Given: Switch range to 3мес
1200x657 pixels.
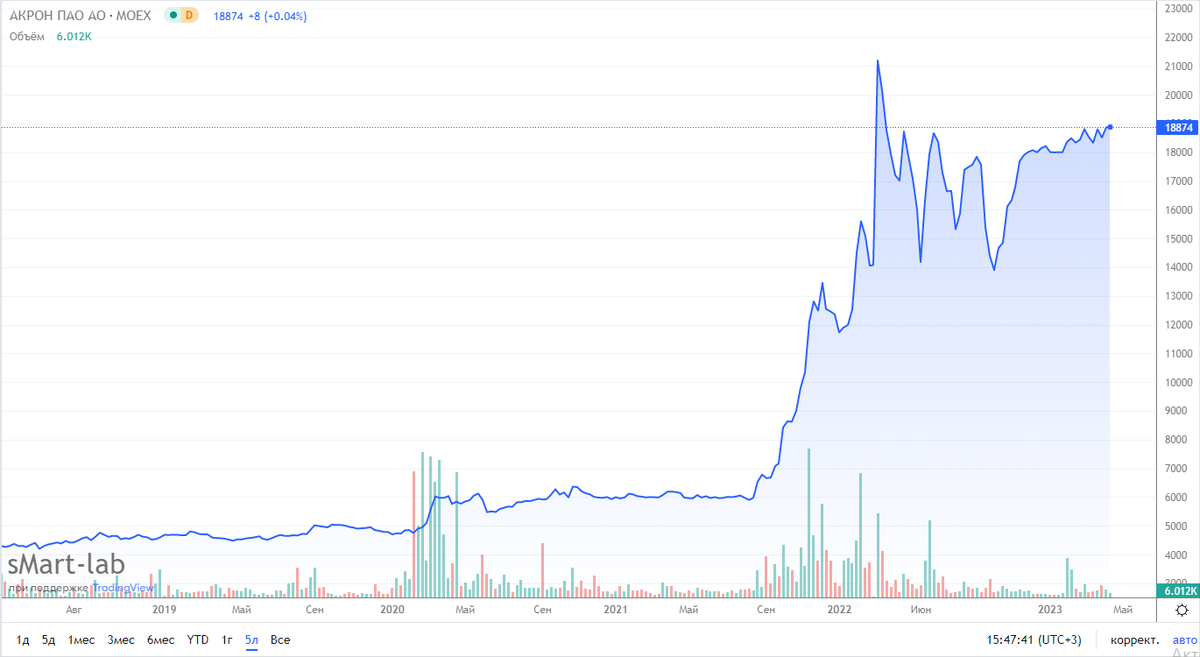Looking at the screenshot, I should pos(121,639).
